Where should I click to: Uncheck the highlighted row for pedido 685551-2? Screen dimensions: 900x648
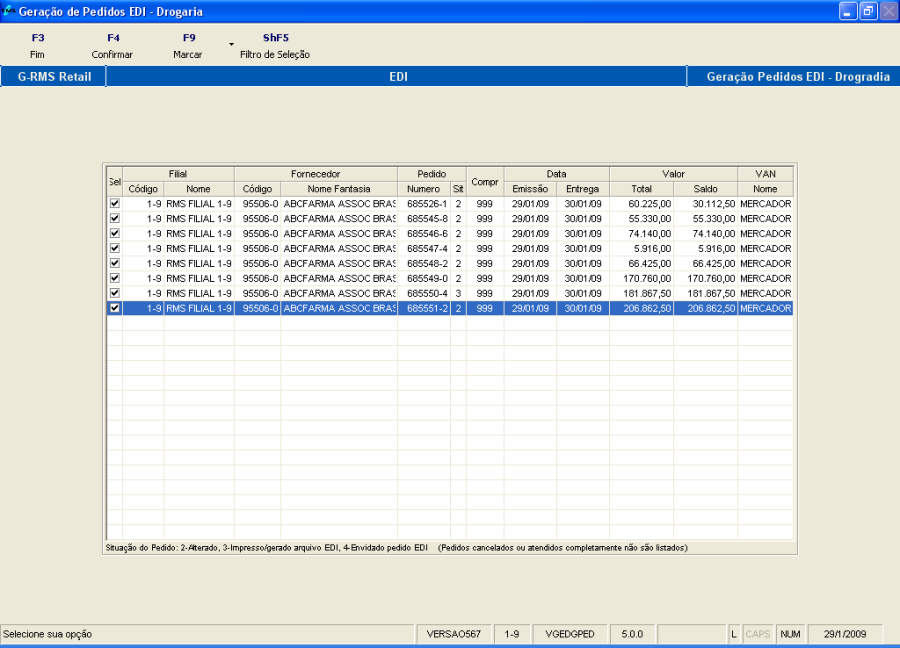[x=115, y=308]
